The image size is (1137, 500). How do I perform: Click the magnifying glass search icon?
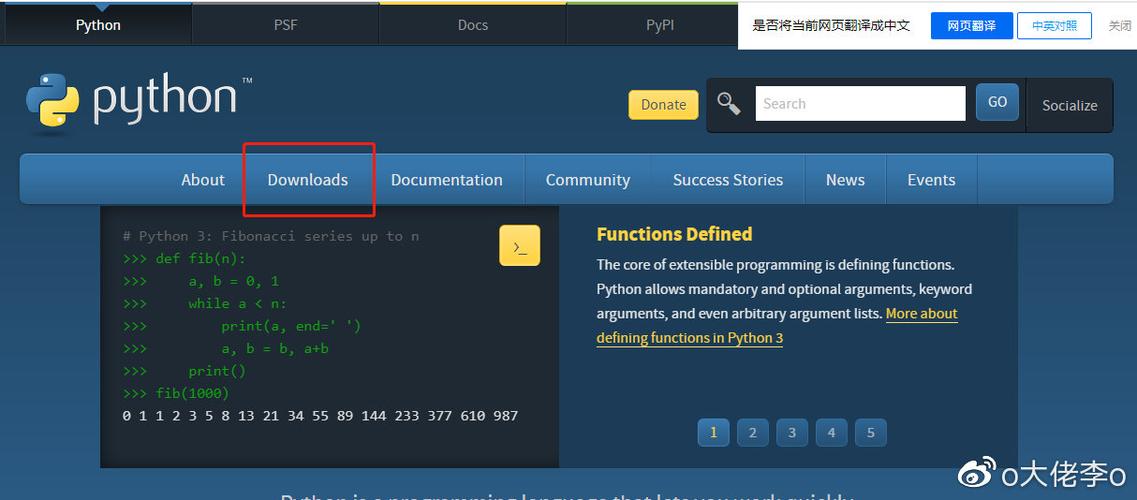(729, 104)
